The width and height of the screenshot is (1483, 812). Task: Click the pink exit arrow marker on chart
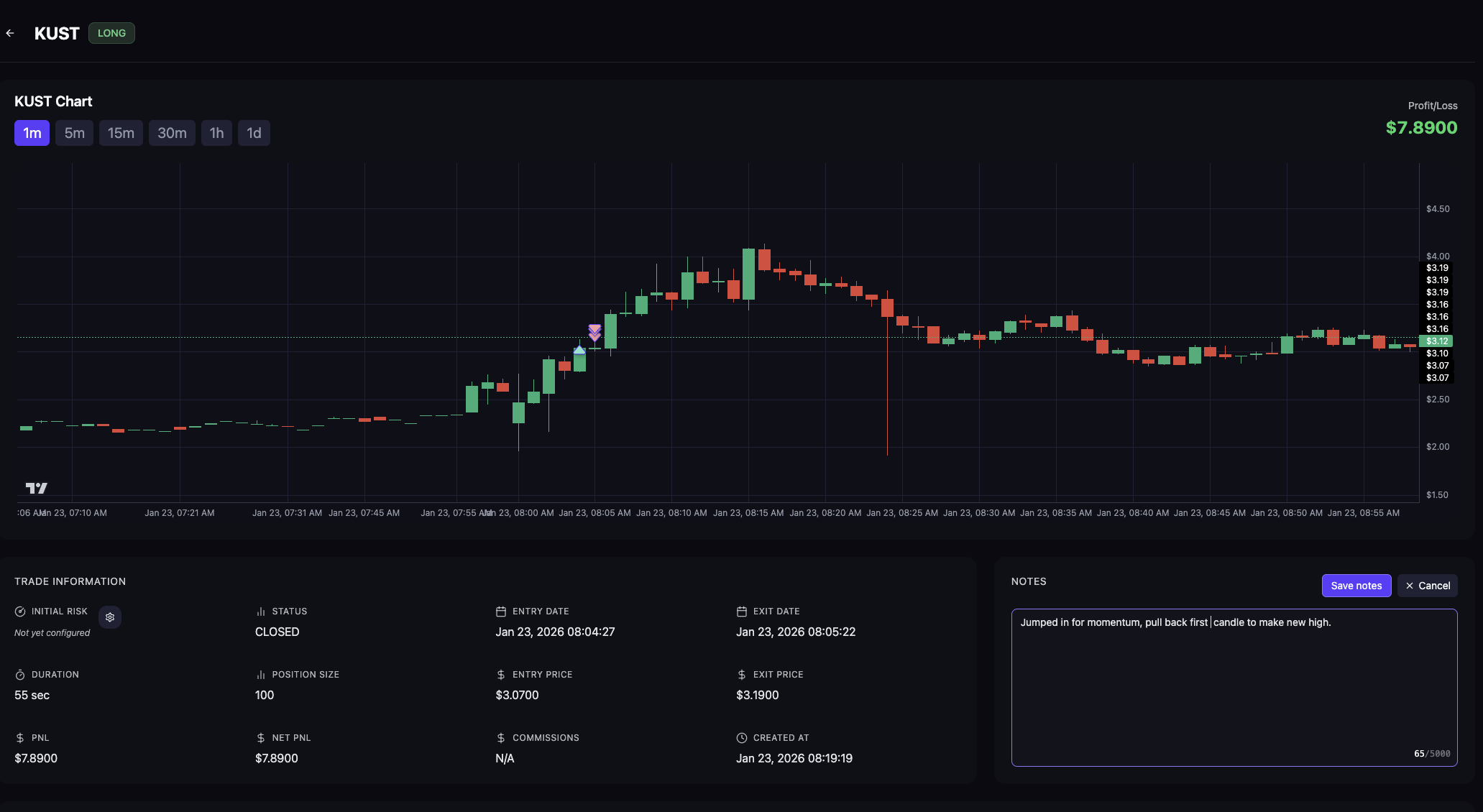pos(594,333)
